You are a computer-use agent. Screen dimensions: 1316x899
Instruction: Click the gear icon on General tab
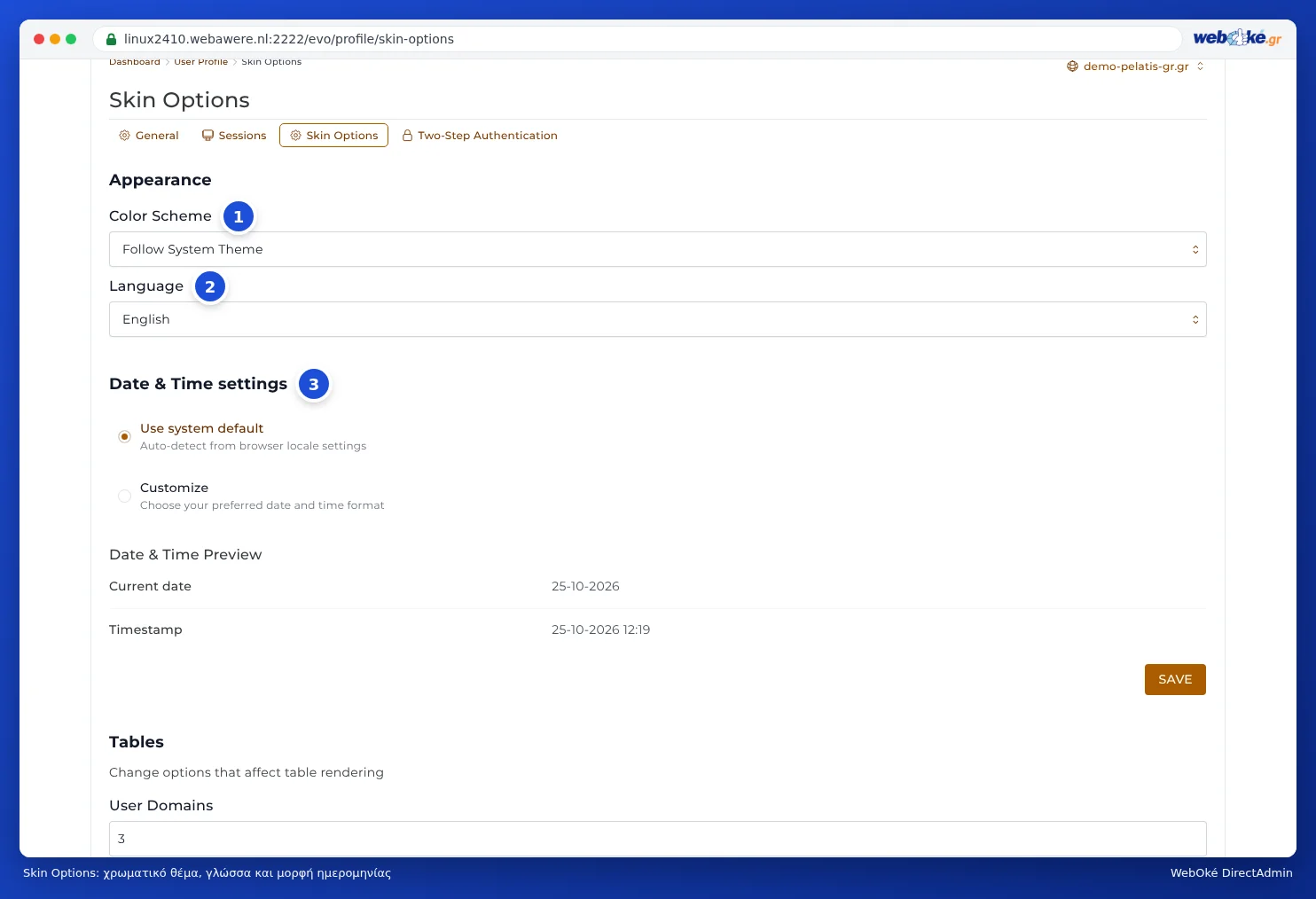point(124,136)
